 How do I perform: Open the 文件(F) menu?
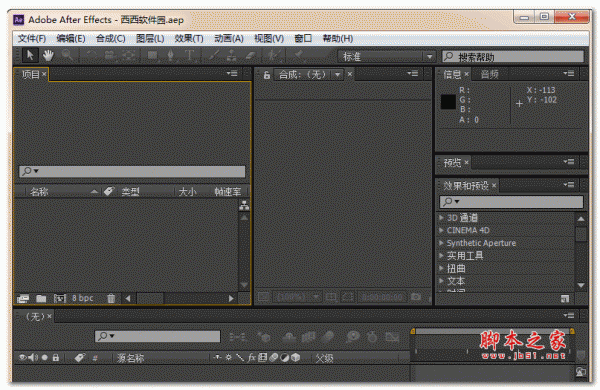(32, 39)
